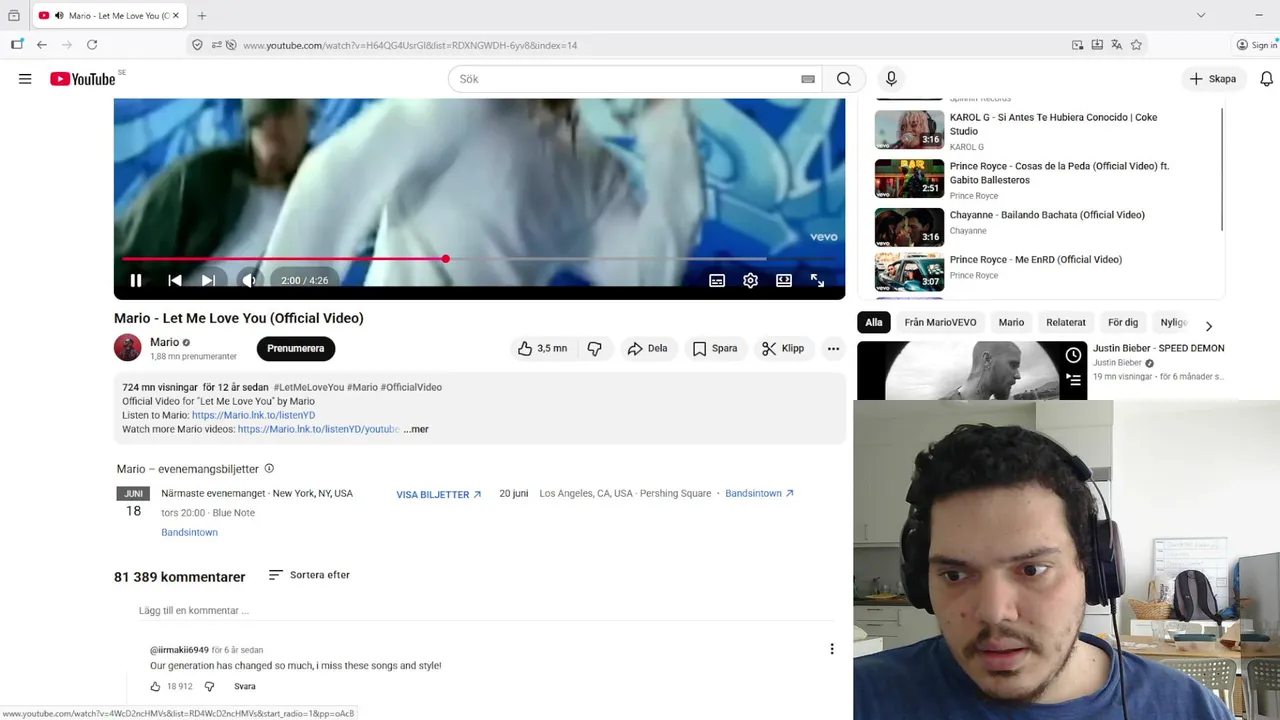Close the Mario YouTube tab
This screenshot has width=1280, height=720.
[176, 15]
